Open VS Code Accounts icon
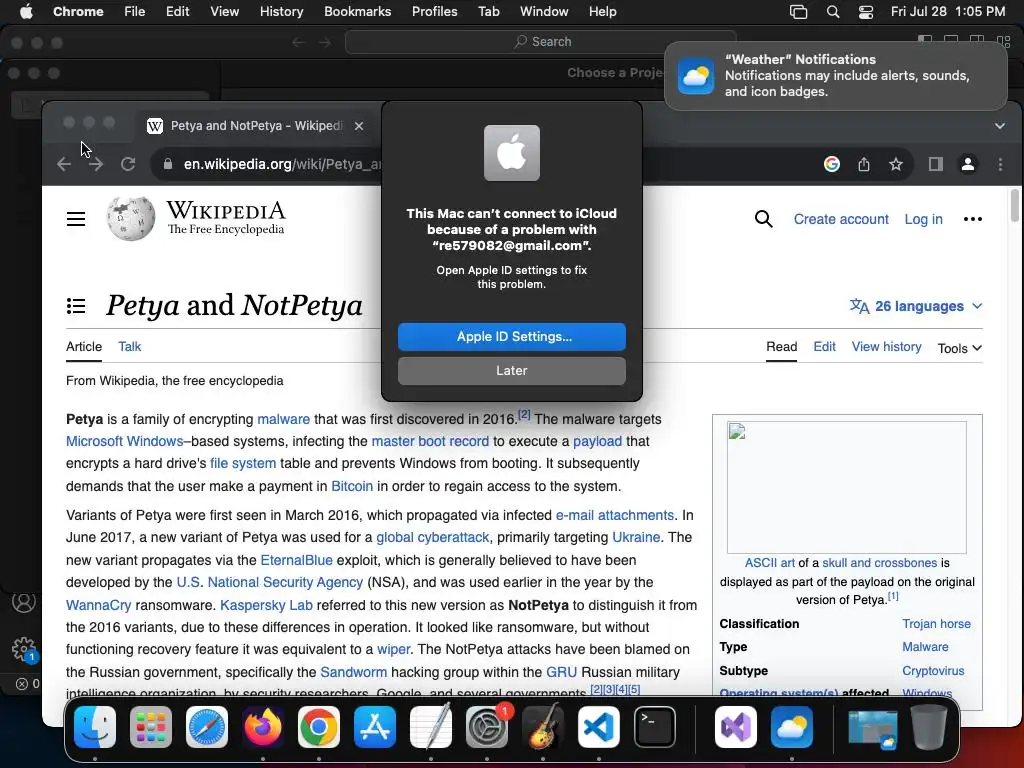1024x768 pixels. coord(24,601)
